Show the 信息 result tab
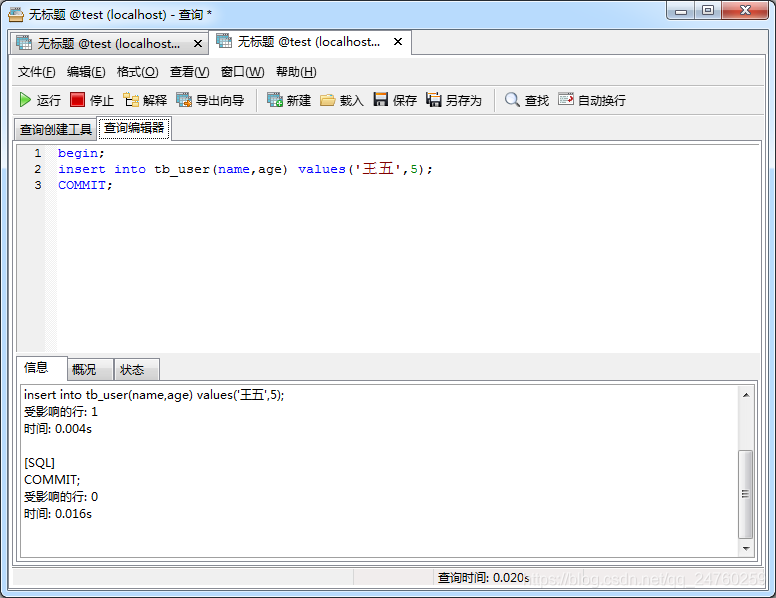This screenshot has height=598, width=776. (42, 368)
